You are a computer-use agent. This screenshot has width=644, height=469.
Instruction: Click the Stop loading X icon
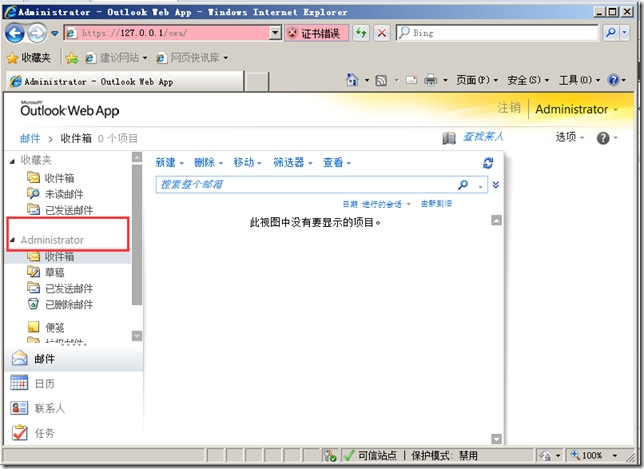point(382,33)
